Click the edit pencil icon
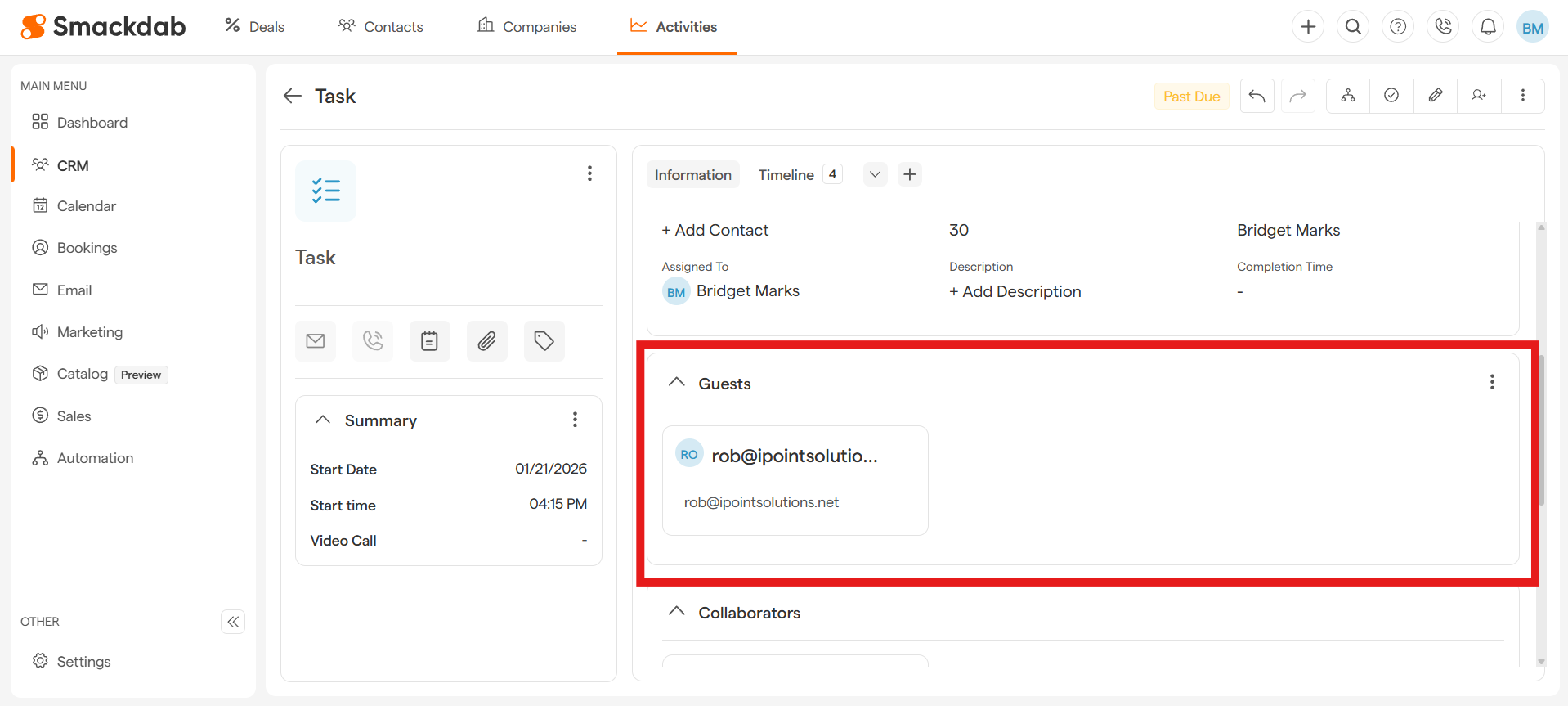This screenshot has height=706, width=1568. [x=1435, y=96]
